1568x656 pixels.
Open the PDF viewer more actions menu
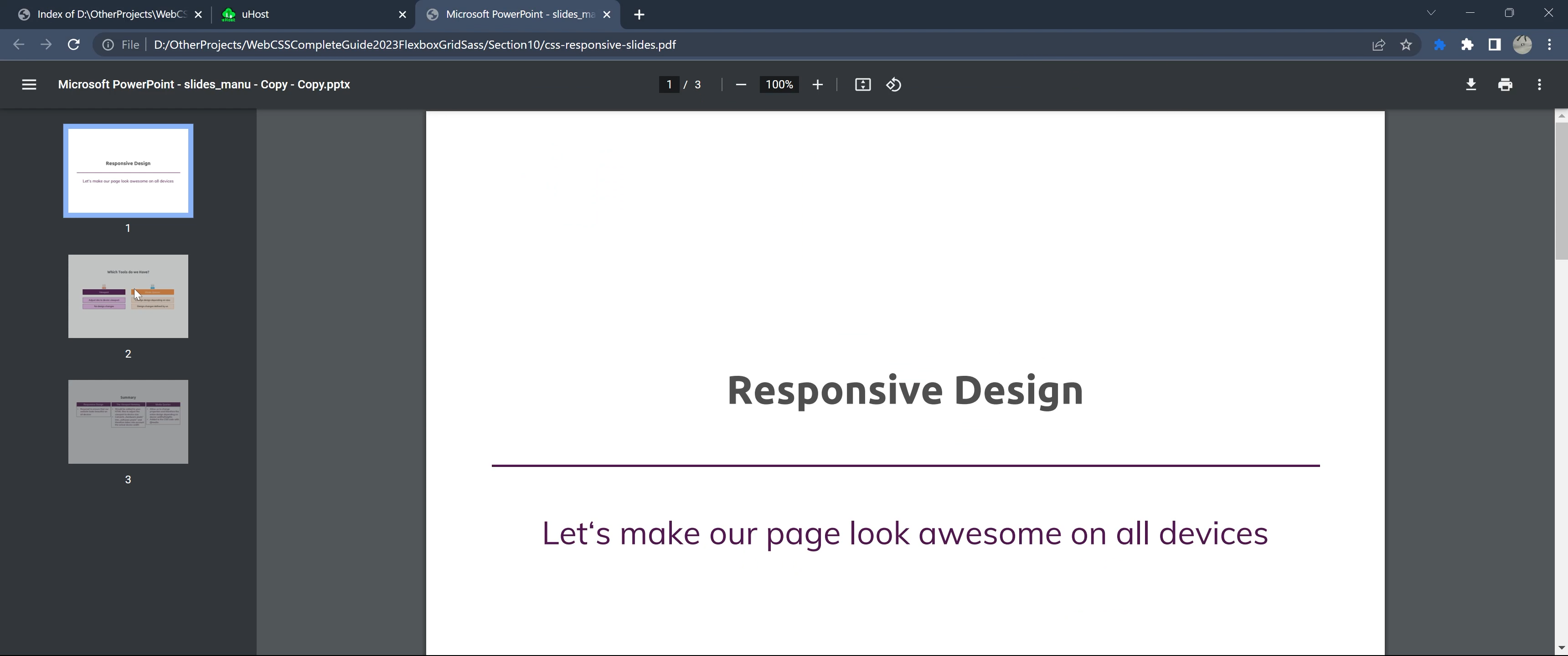pos(1539,85)
